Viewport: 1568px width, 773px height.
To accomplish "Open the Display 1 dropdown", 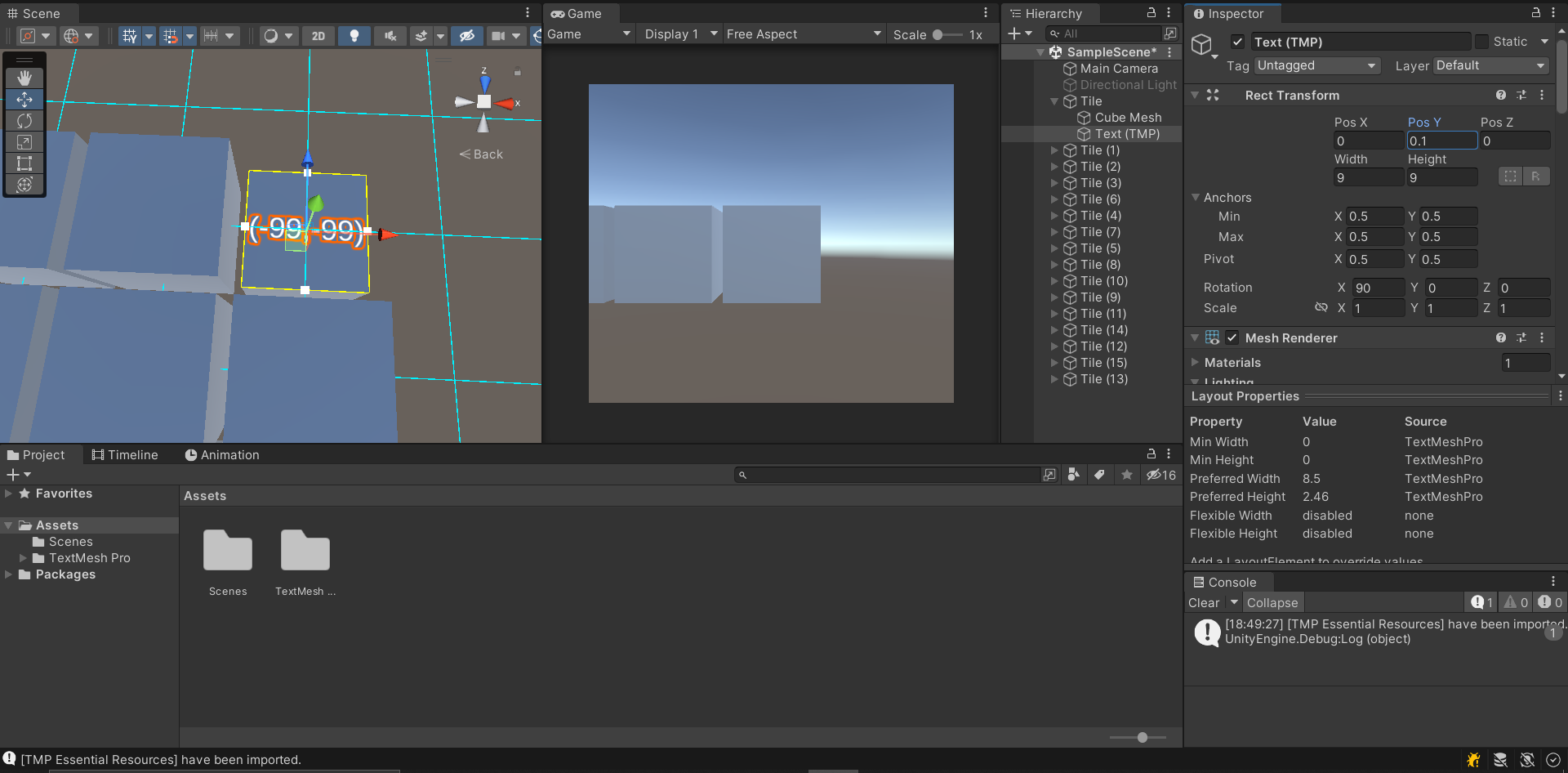I will (681, 34).
